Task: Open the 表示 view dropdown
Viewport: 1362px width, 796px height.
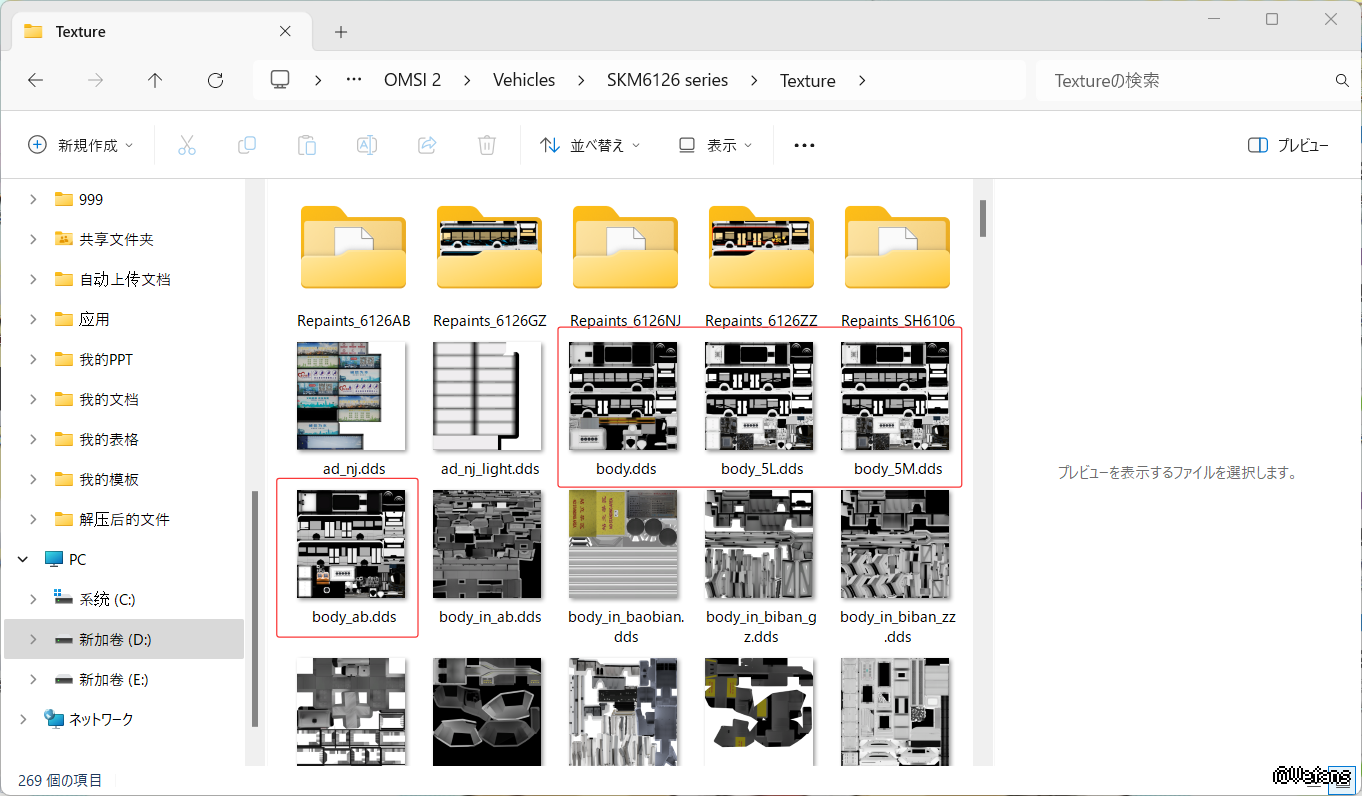Action: pyautogui.click(x=715, y=145)
